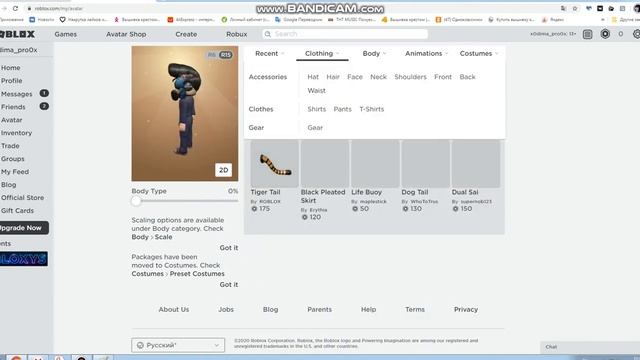Expand the Animations dropdown tab

pyautogui.click(x=426, y=53)
